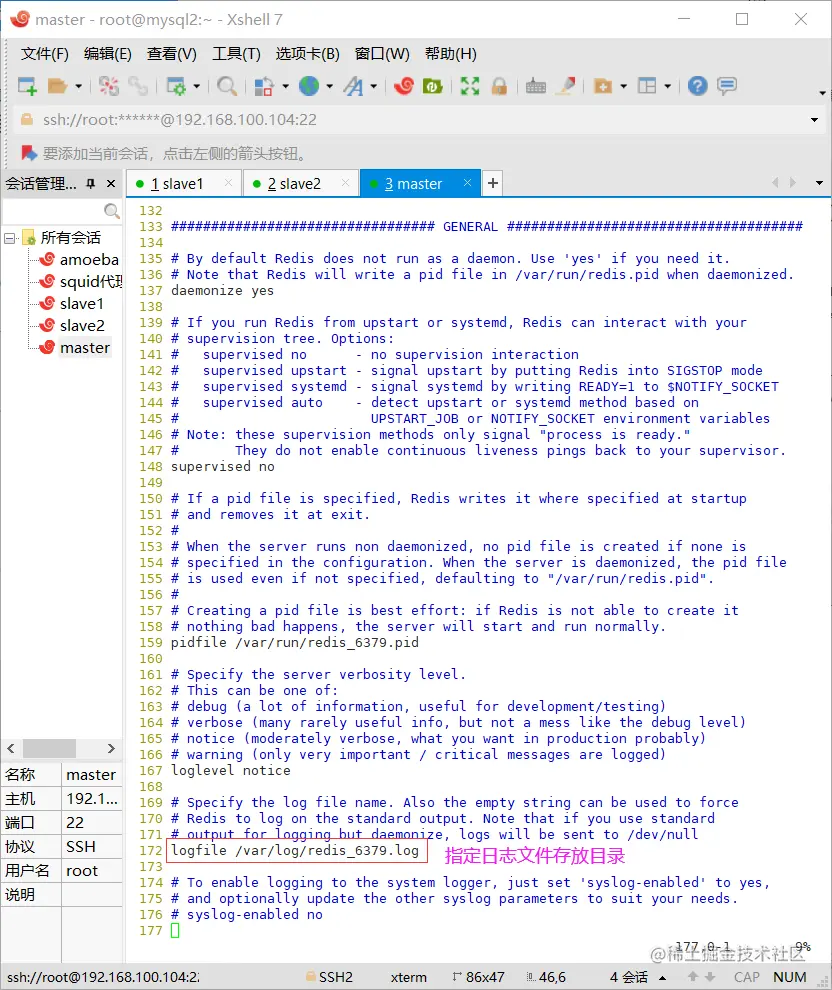Click the Open session folder icon
Screen dimensions: 832x990
(57, 85)
